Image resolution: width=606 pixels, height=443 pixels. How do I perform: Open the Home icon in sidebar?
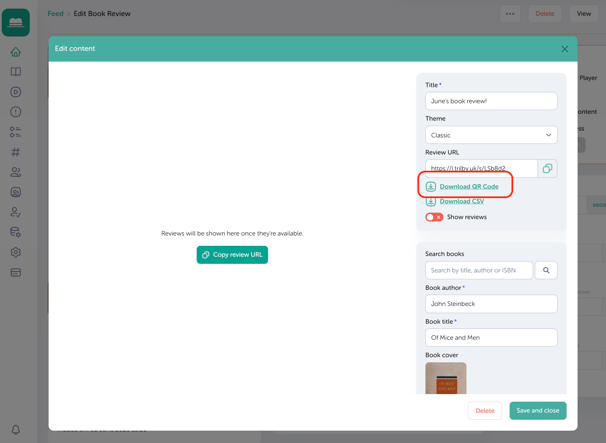click(15, 52)
